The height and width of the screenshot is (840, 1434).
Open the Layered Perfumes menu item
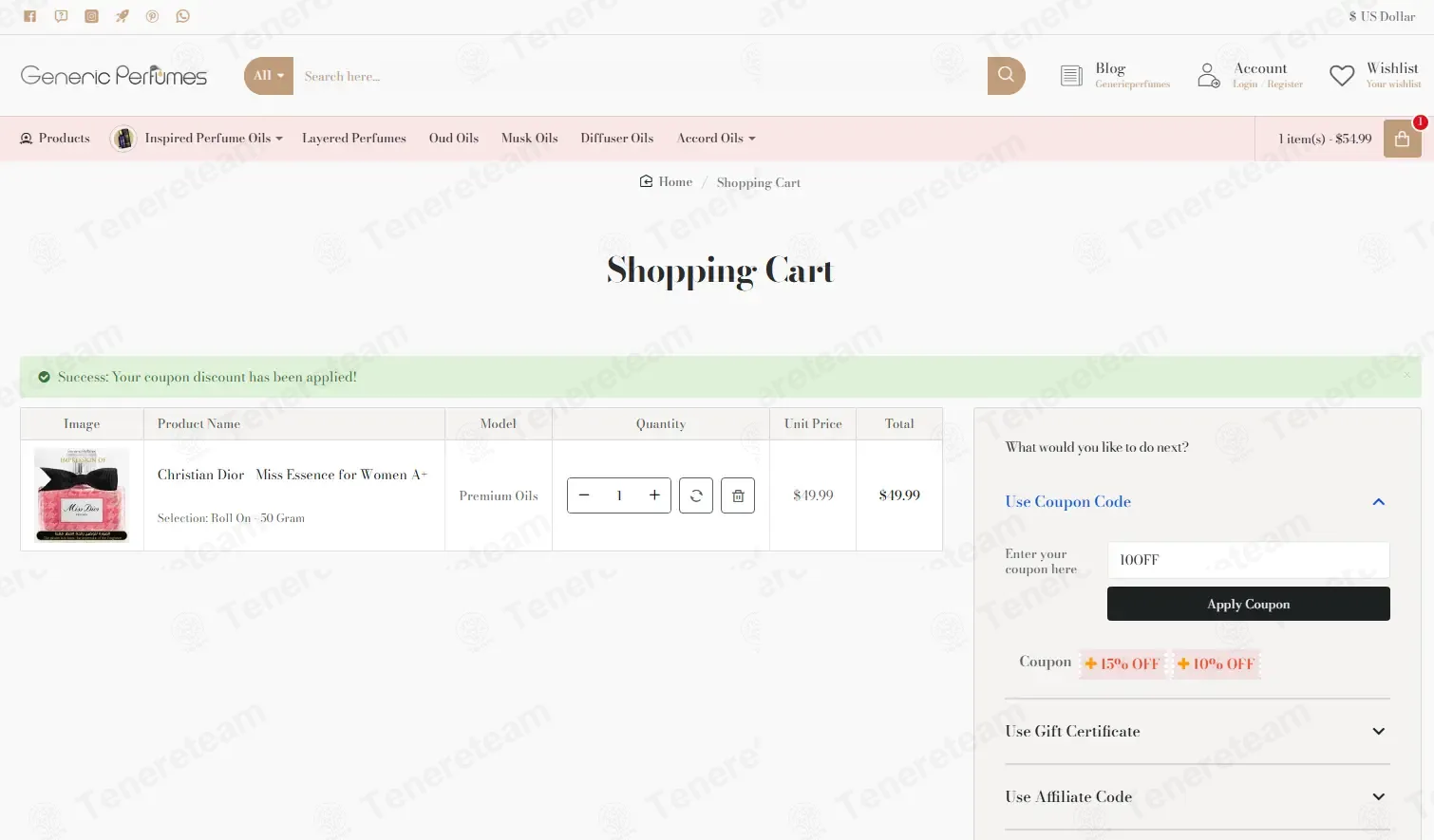pos(354,139)
